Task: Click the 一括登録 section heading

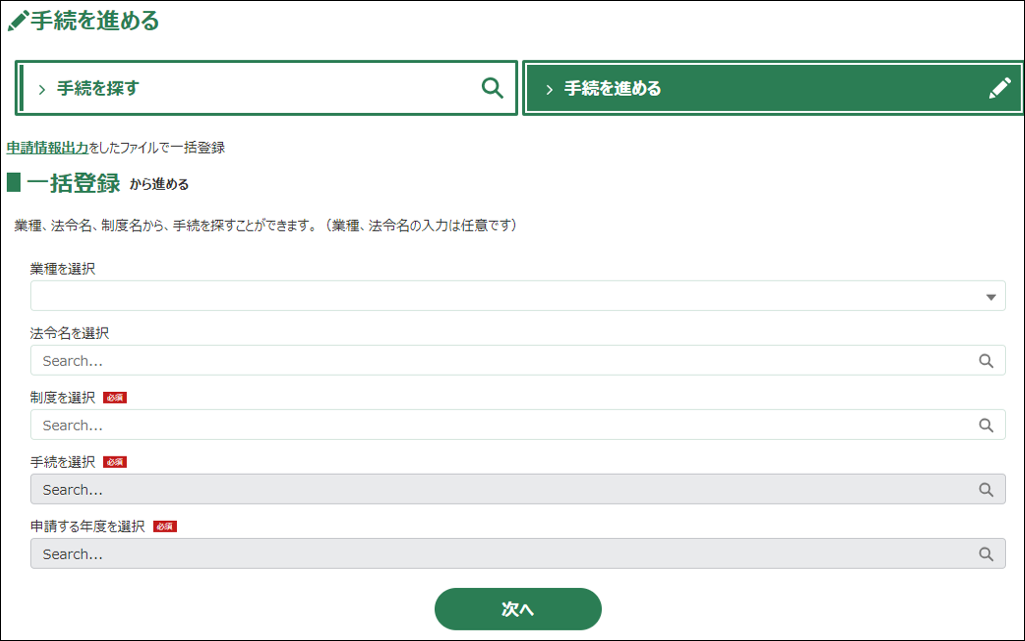Action: [x=74, y=183]
